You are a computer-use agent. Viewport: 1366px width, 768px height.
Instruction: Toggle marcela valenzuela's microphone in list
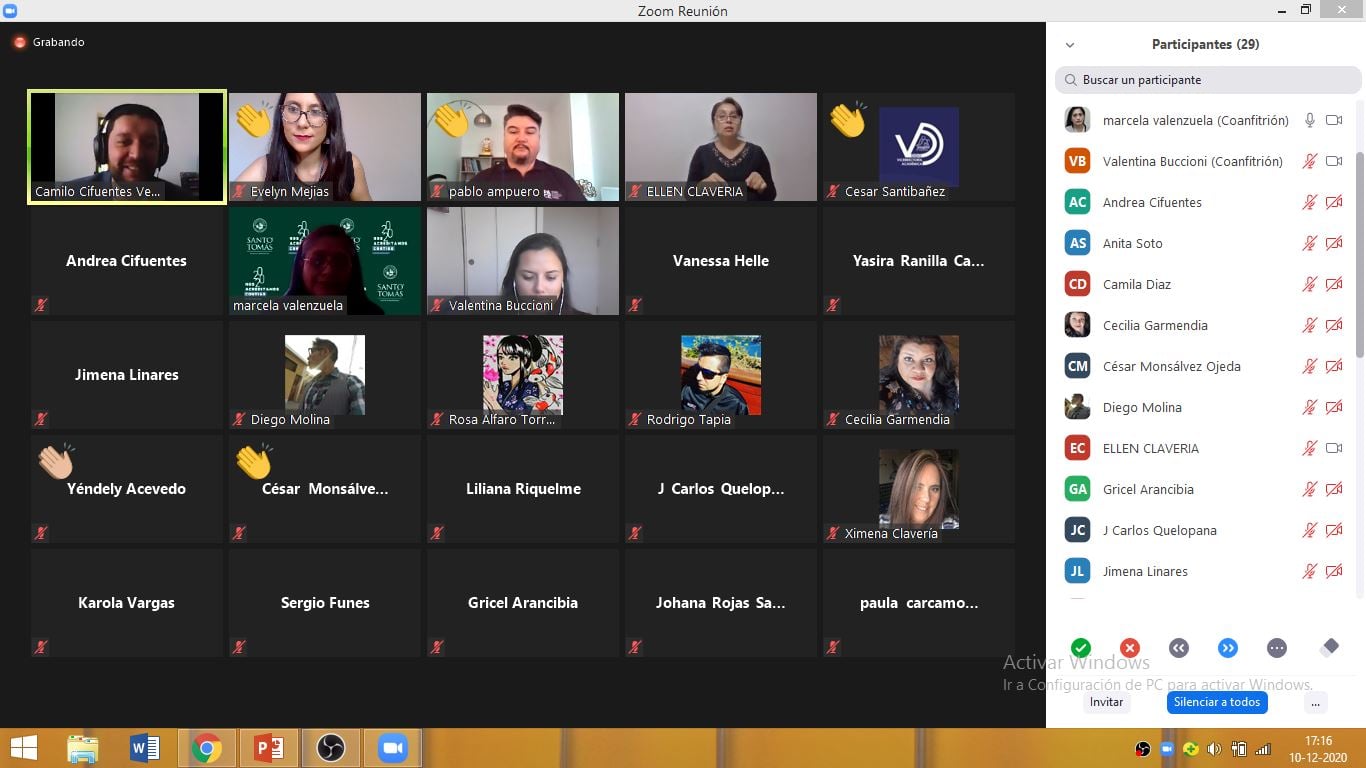[x=1309, y=120]
